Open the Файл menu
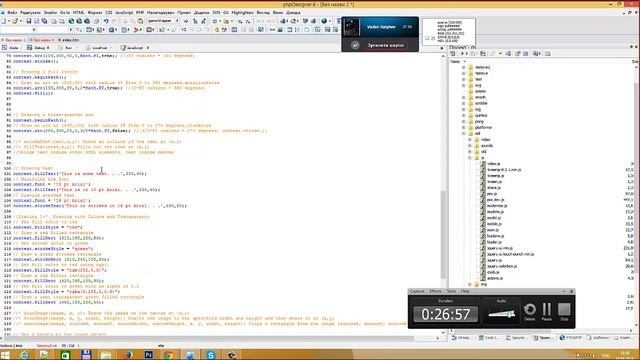Image resolution: width=640 pixels, height=360 pixels. point(12,13)
